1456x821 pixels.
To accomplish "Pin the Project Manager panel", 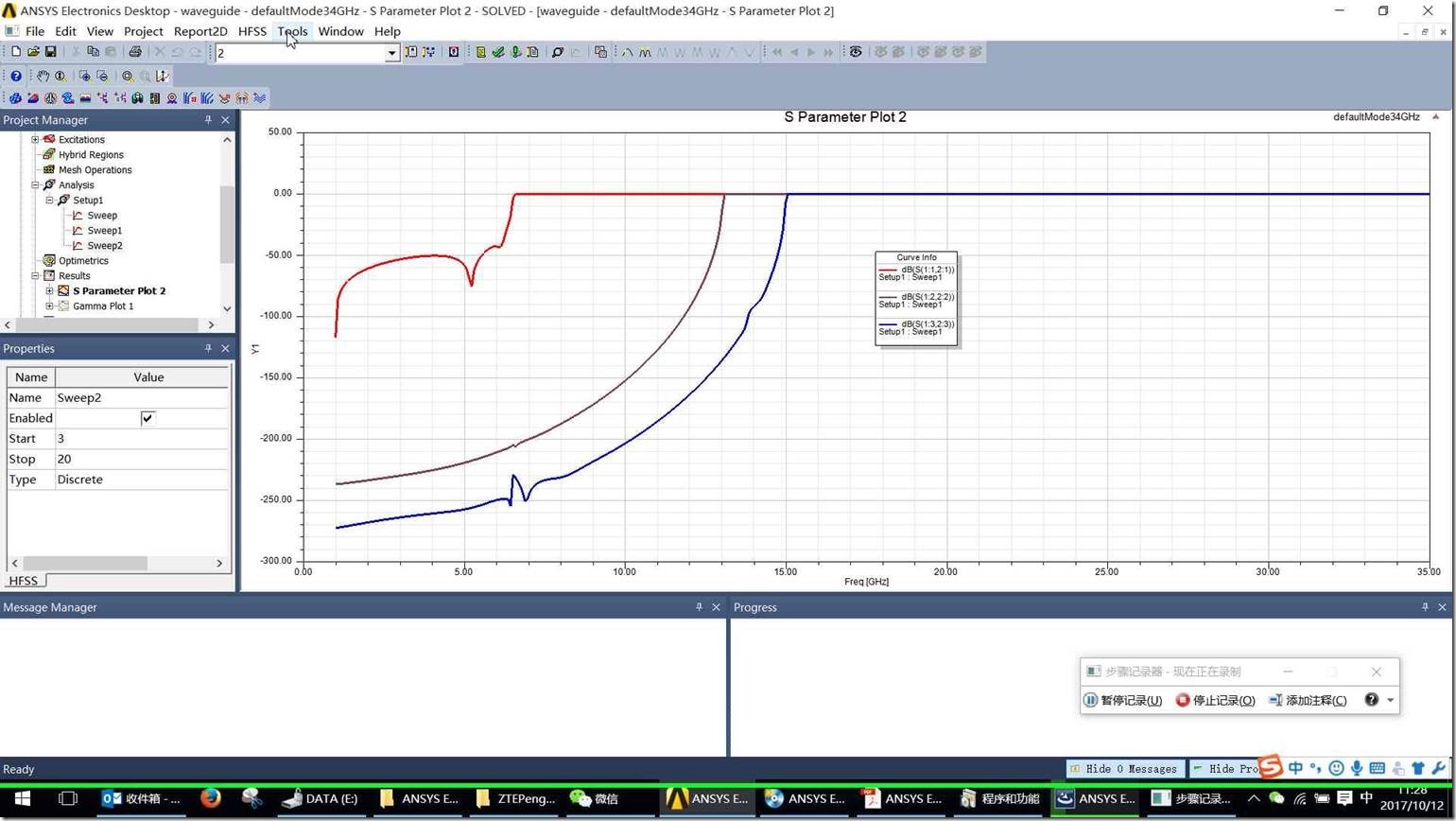I will tap(208, 120).
